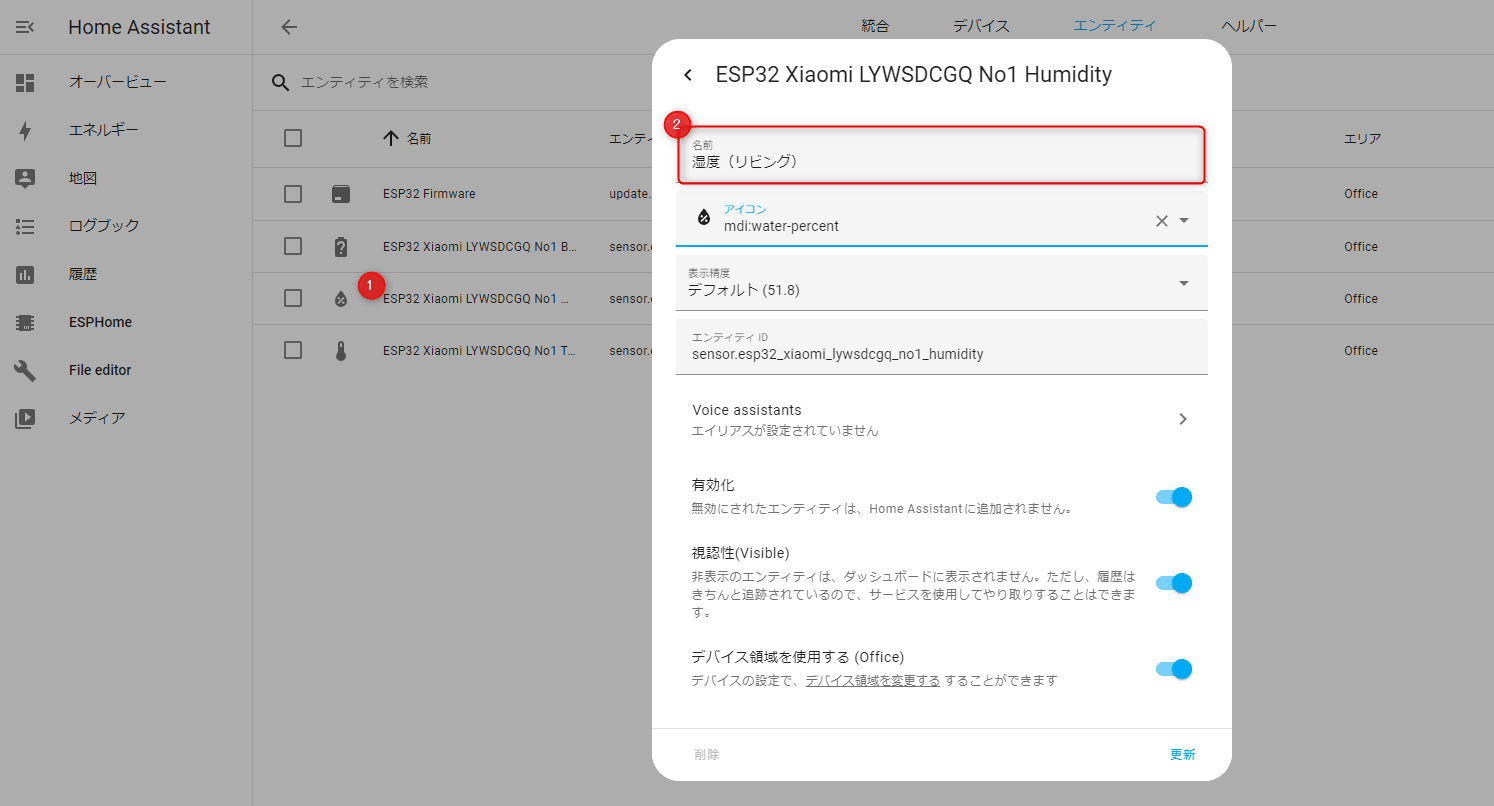The width and height of the screenshot is (1494, 806).
Task: Click the humidity sensor row icon
Action: [341, 298]
